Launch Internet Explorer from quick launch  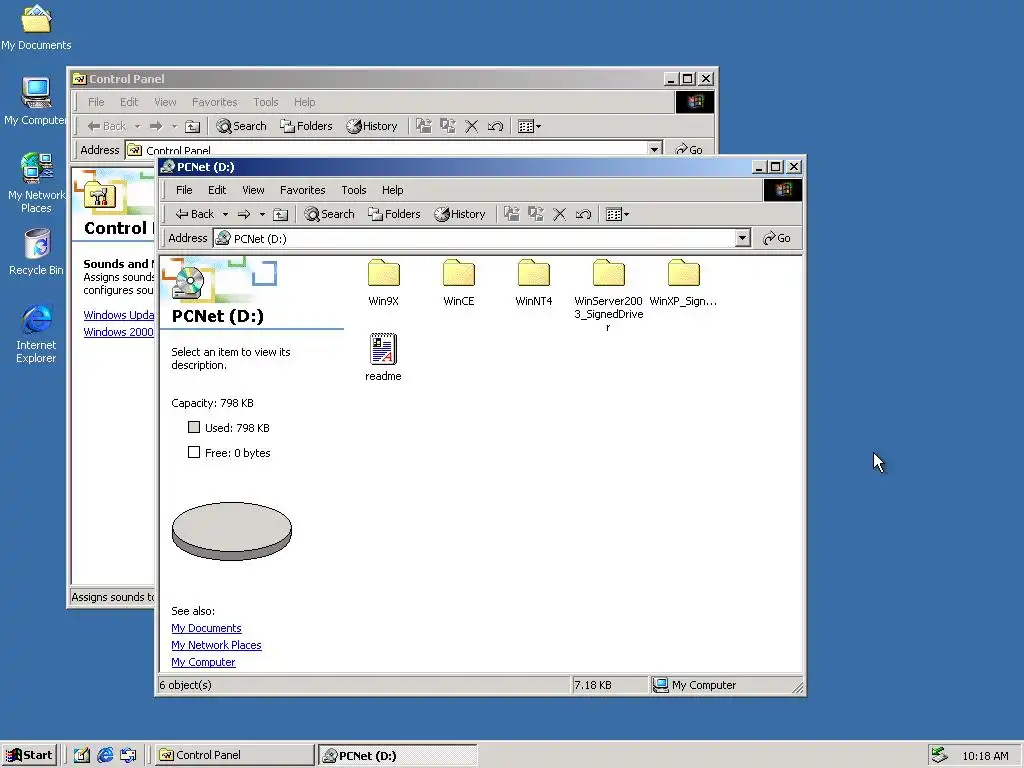coord(105,756)
